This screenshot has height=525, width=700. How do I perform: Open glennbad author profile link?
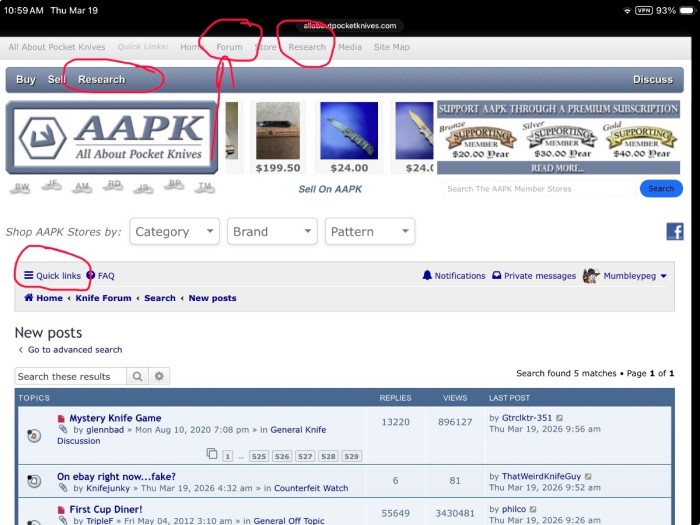coord(105,429)
